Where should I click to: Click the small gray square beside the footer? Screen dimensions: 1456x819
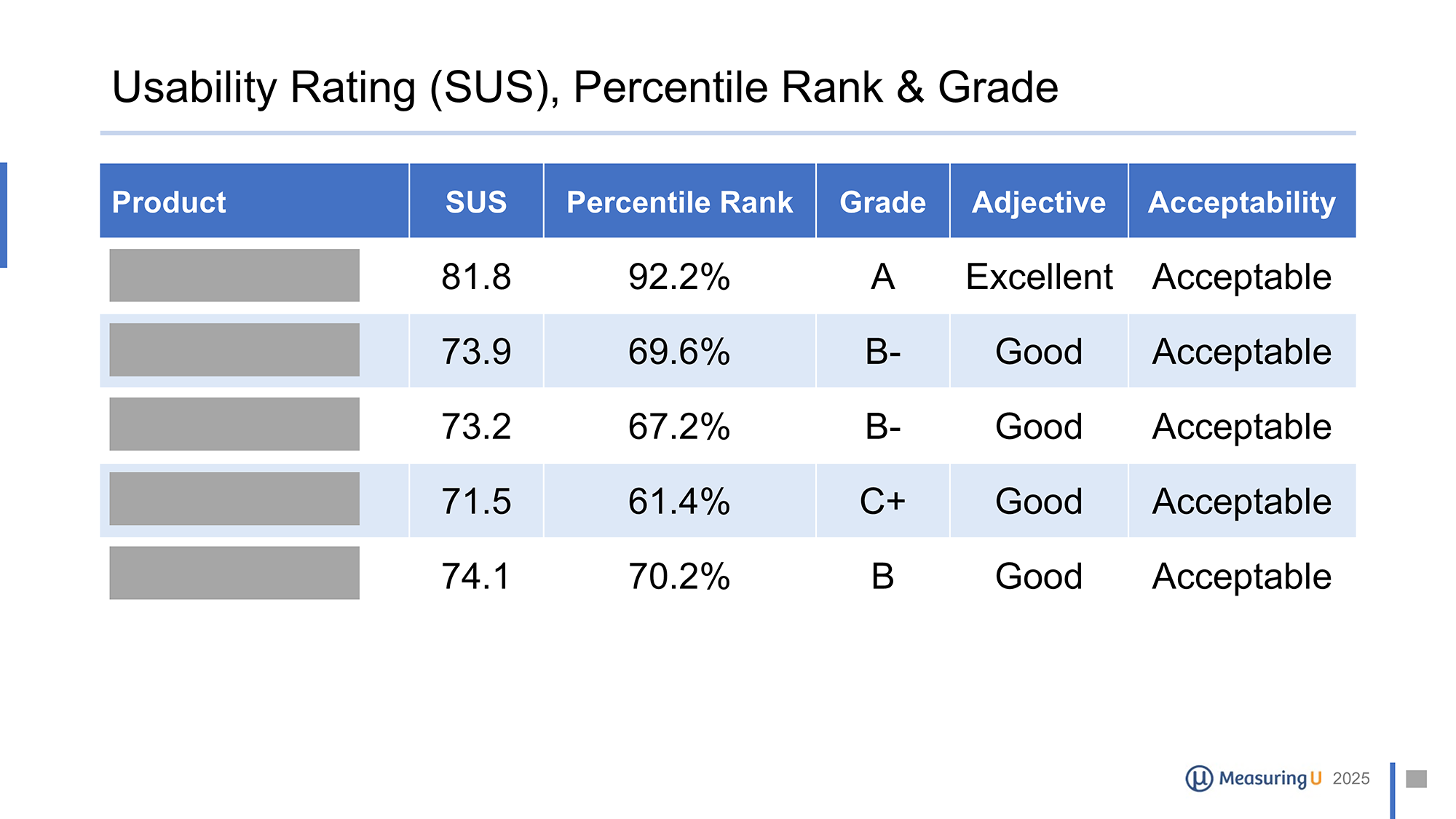[1416, 779]
